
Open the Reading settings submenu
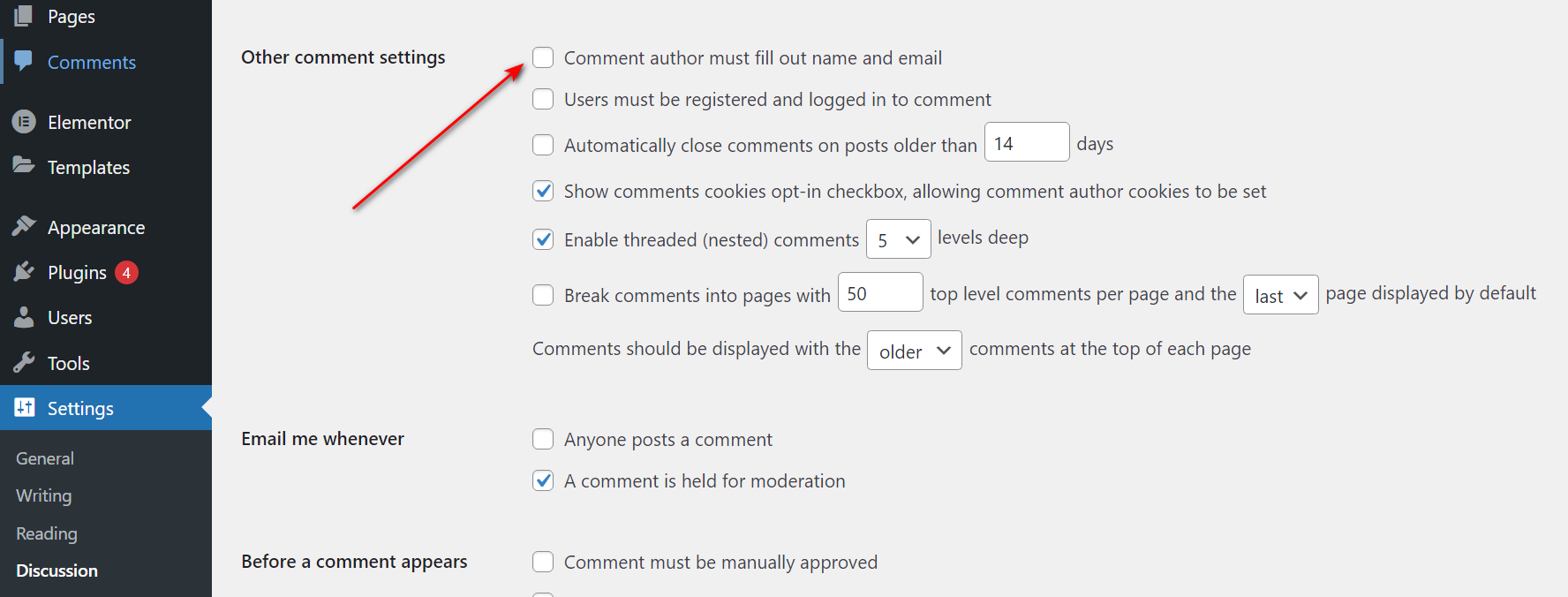click(47, 533)
